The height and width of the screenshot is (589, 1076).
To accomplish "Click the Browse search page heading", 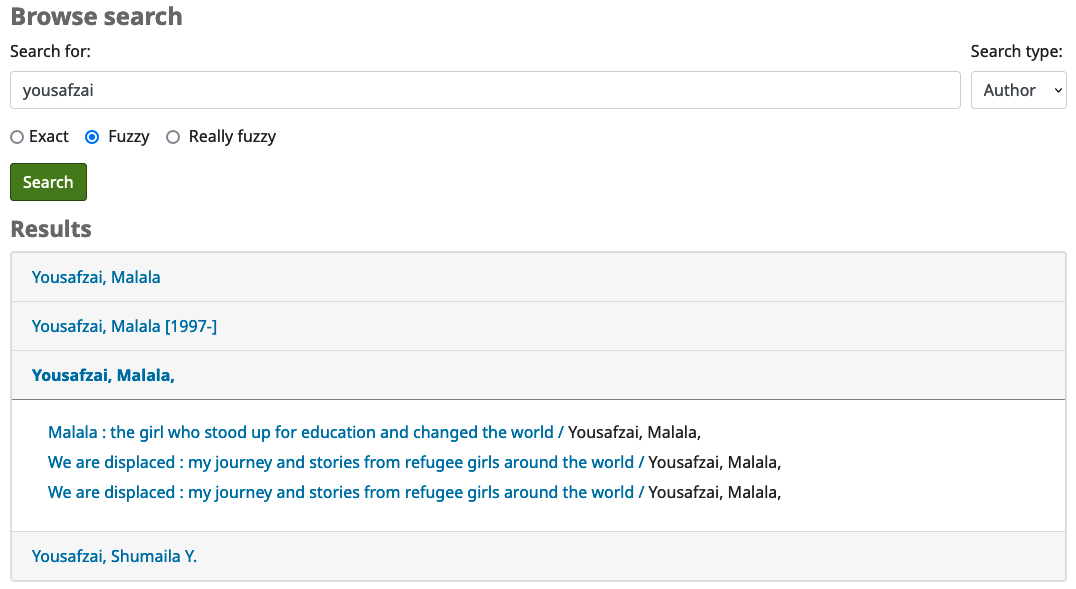I will [96, 17].
